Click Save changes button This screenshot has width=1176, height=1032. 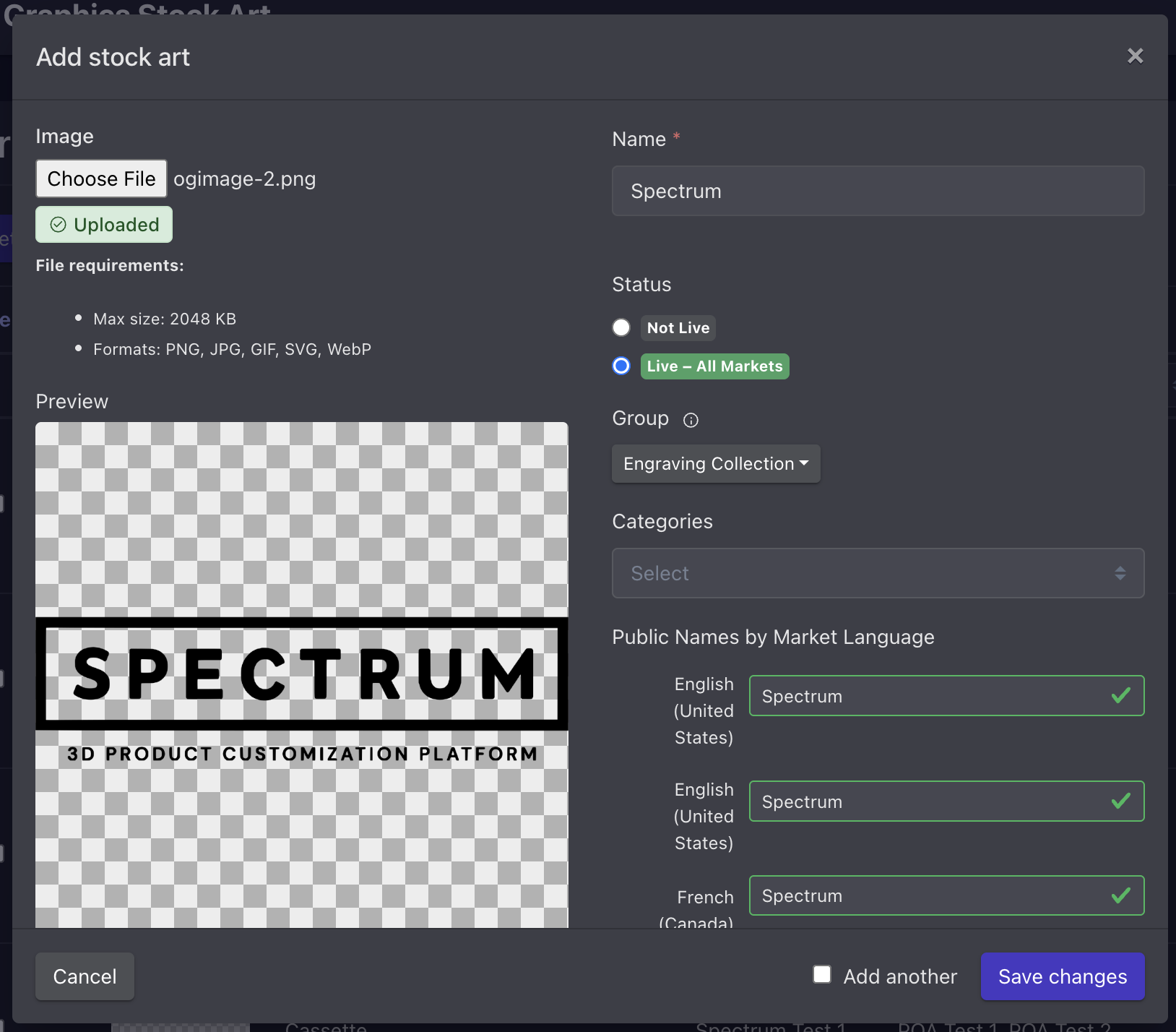1063,976
